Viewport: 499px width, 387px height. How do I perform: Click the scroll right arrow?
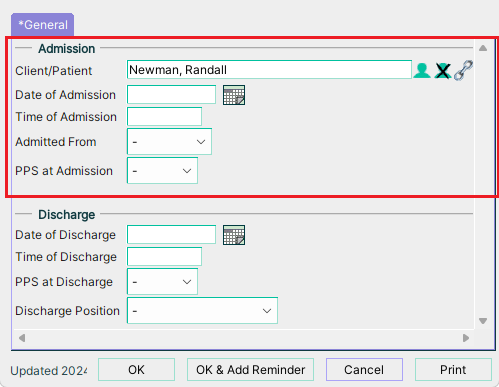[466, 338]
